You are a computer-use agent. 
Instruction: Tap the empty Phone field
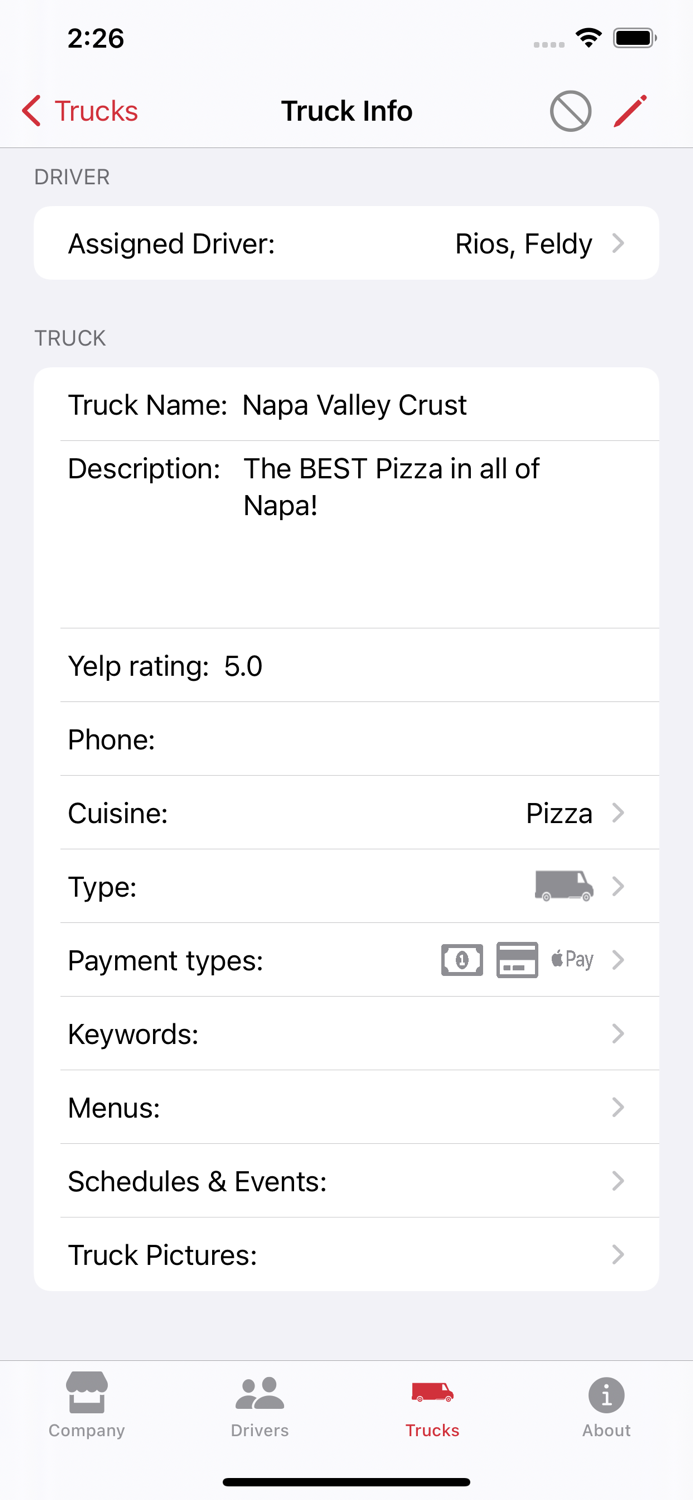[346, 739]
